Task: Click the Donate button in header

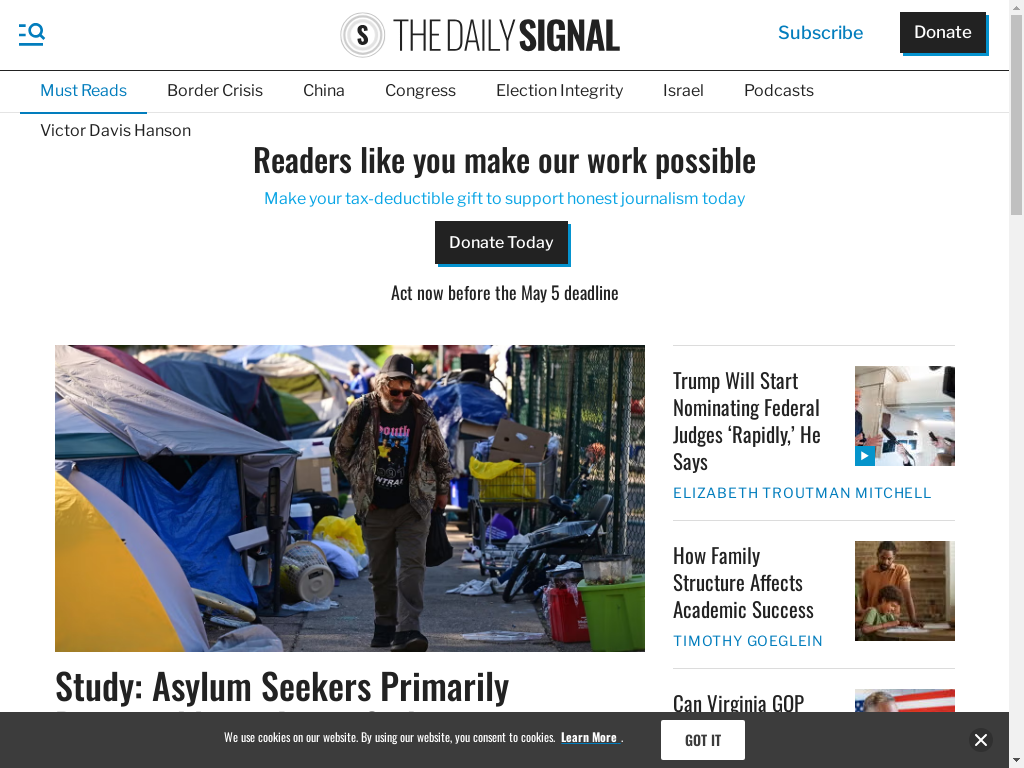Action: 943,33
